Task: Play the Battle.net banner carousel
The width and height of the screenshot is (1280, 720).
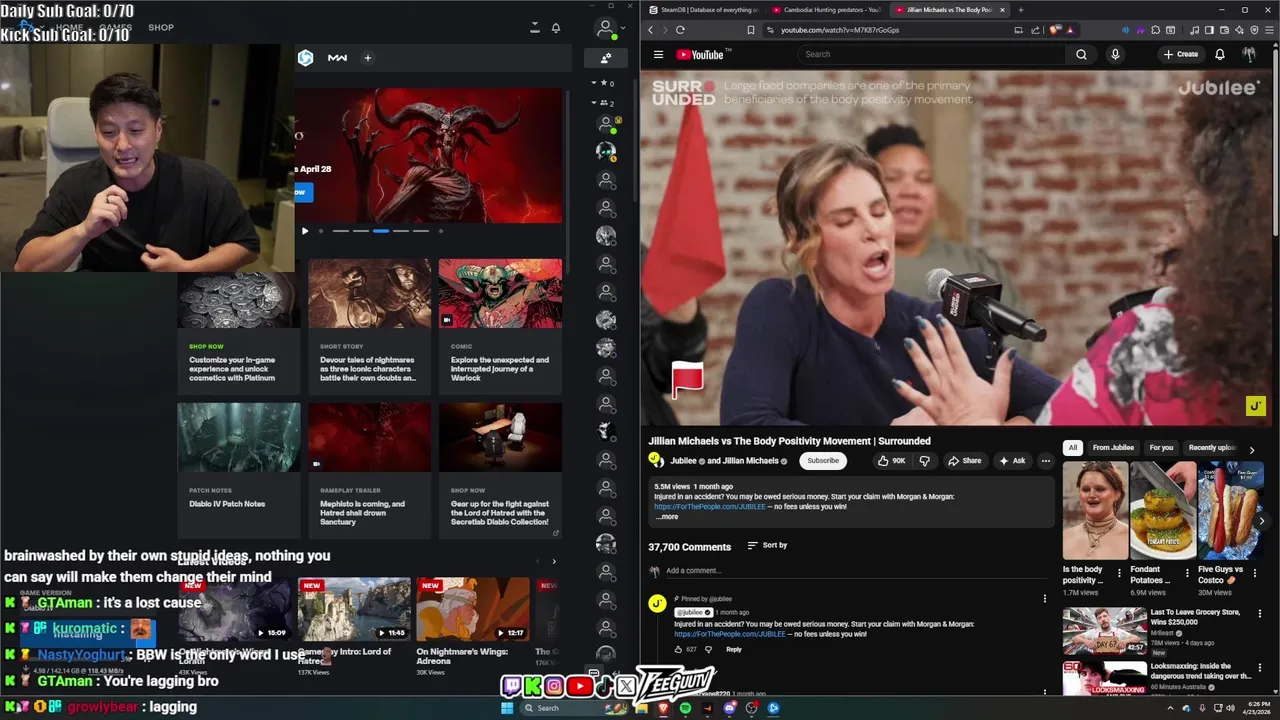Action: point(305,231)
